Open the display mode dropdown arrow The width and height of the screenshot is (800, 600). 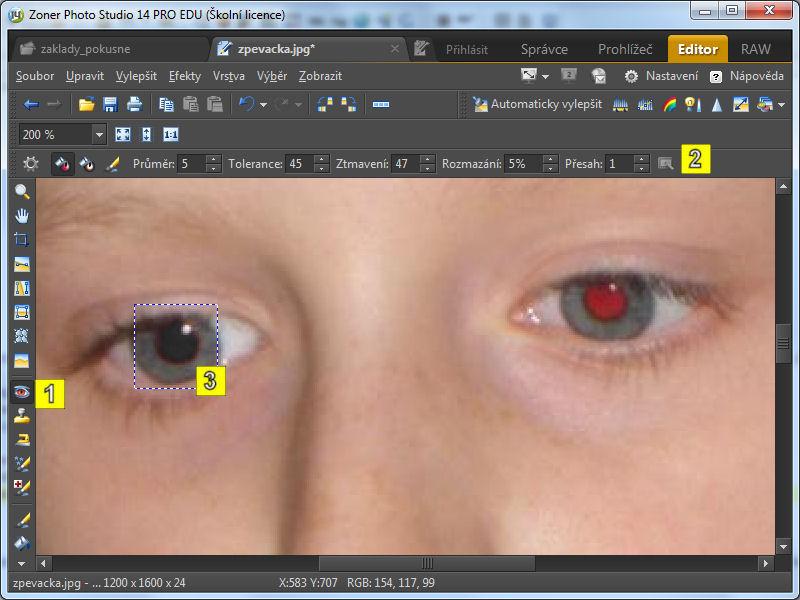click(x=545, y=77)
